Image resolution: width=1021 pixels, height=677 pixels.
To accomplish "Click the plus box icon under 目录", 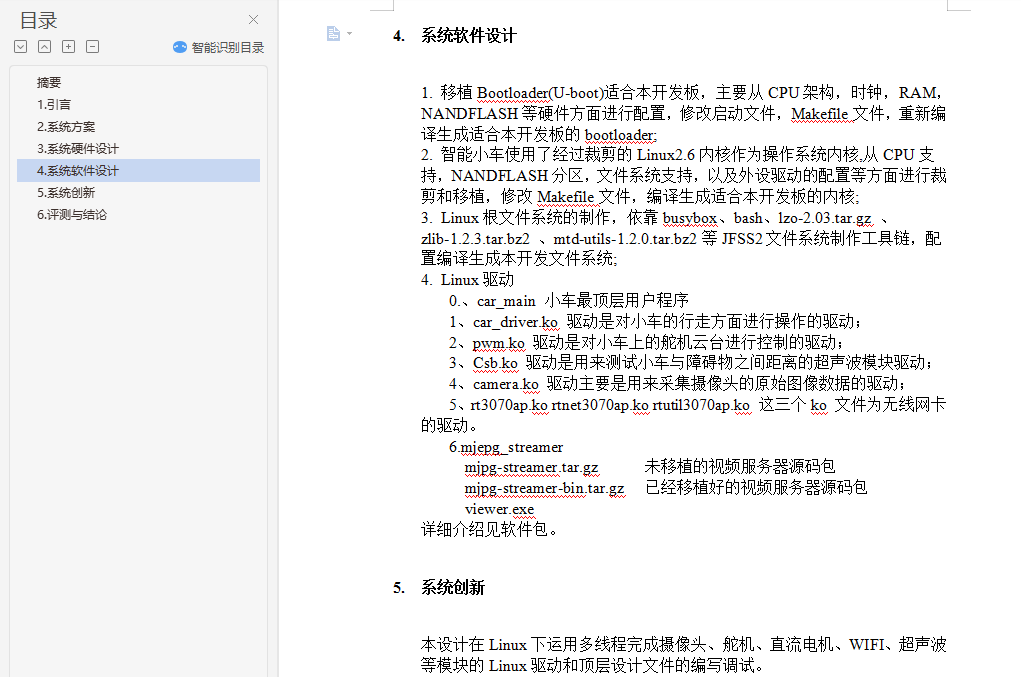I will pos(68,47).
